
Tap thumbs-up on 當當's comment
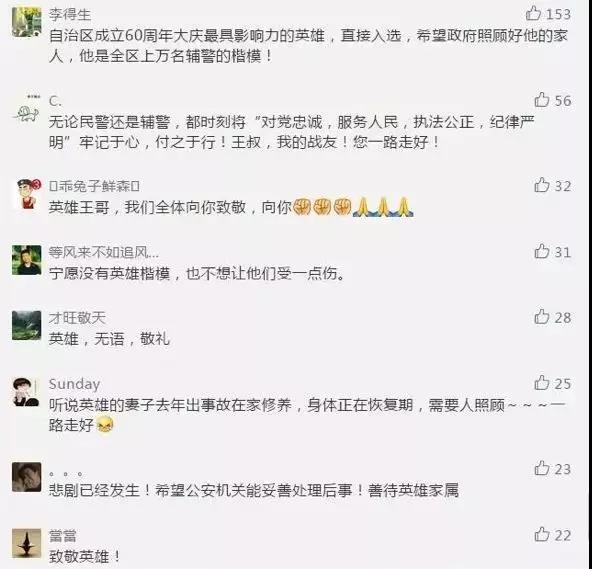[x=541, y=535]
